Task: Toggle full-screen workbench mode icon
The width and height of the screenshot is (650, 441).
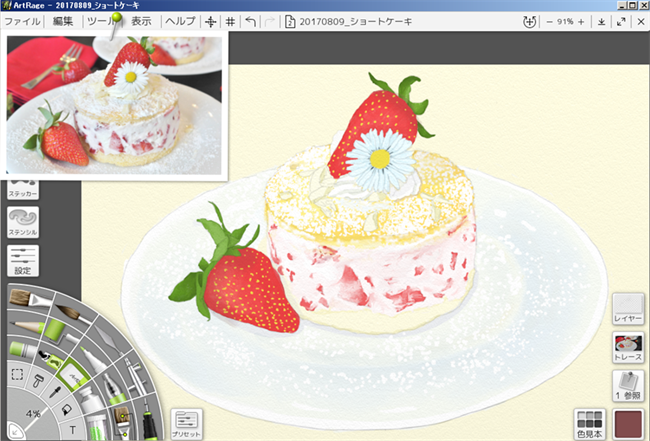Action: tap(621, 22)
